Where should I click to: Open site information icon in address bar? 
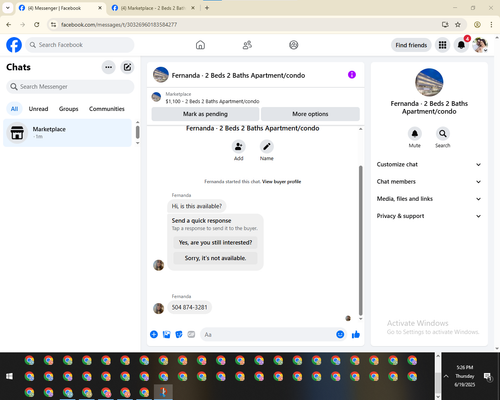click(53, 25)
